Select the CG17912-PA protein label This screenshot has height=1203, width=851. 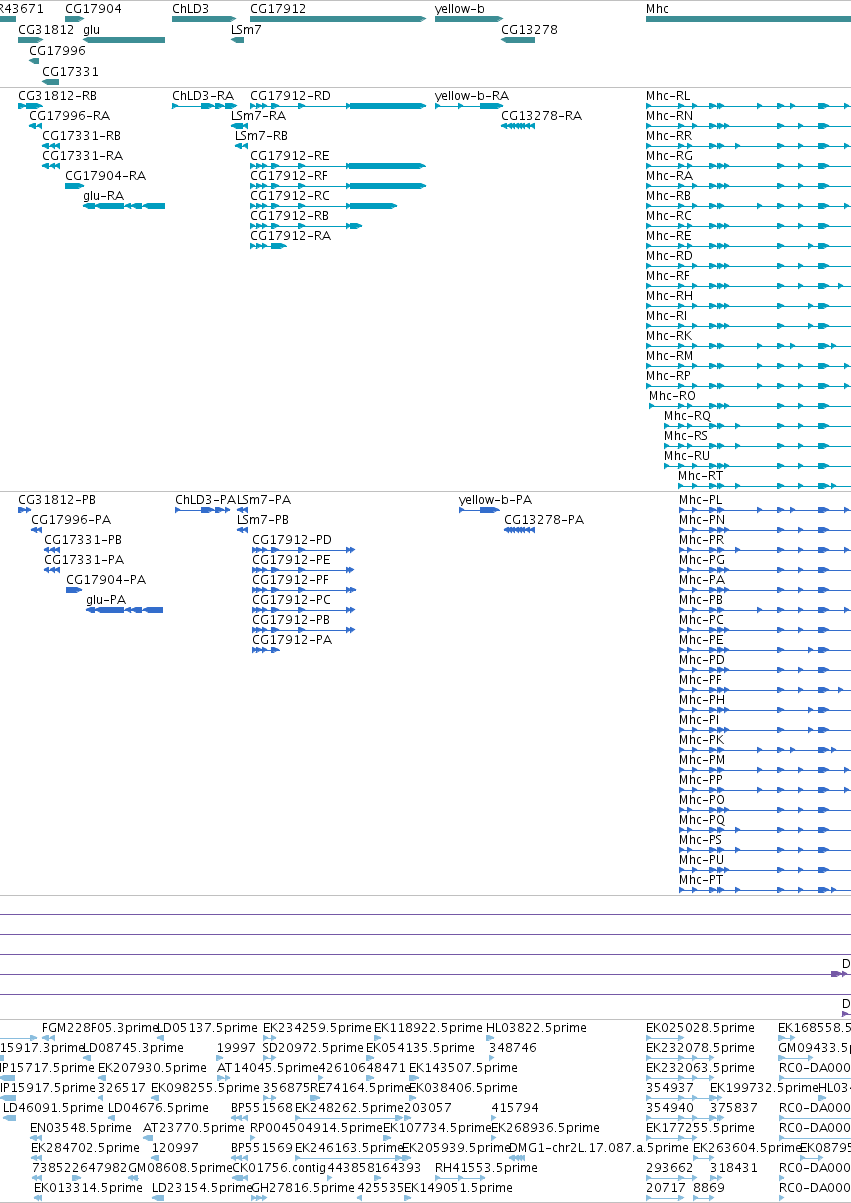(292, 640)
